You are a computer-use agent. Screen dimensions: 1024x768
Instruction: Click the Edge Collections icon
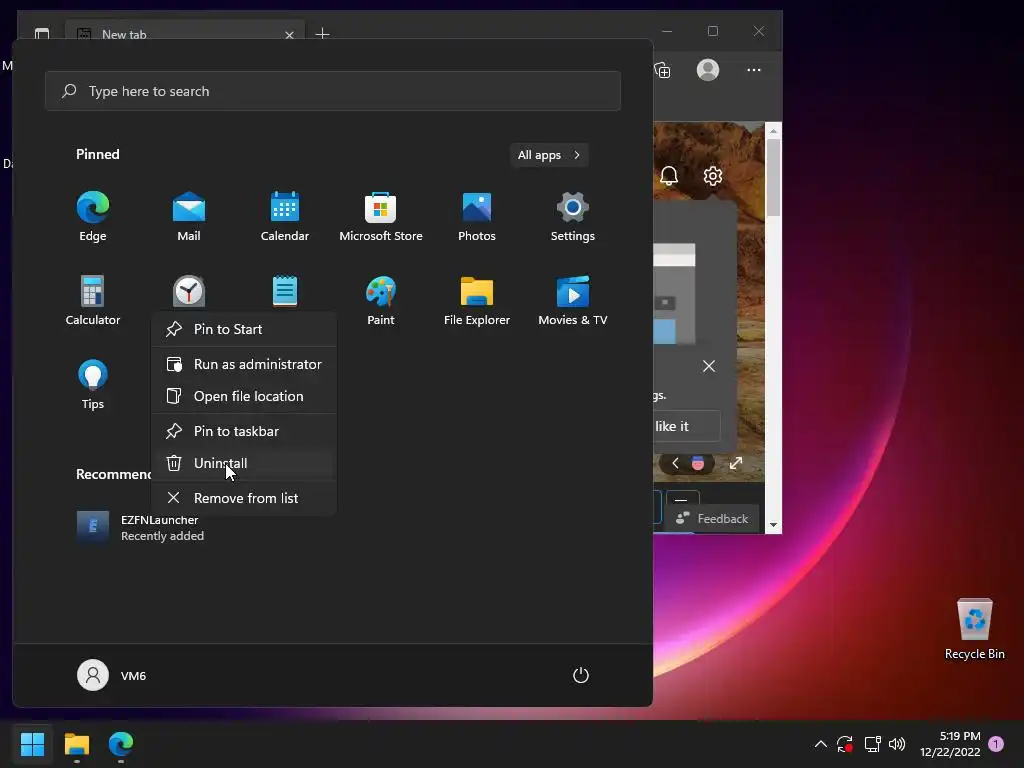coord(662,70)
